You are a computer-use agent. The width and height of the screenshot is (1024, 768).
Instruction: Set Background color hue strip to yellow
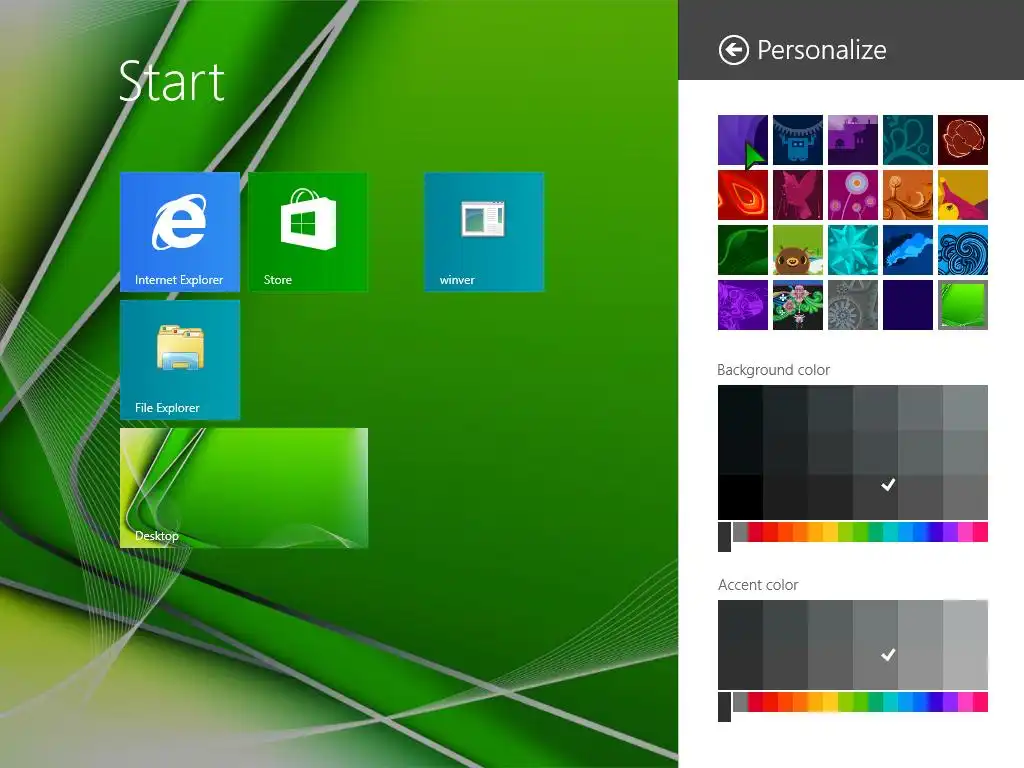[829, 532]
